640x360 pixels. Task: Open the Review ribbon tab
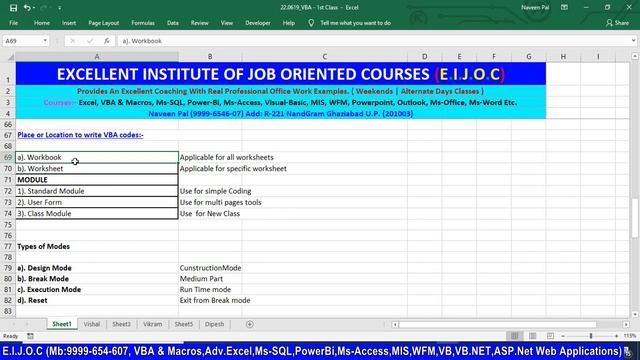(x=200, y=23)
